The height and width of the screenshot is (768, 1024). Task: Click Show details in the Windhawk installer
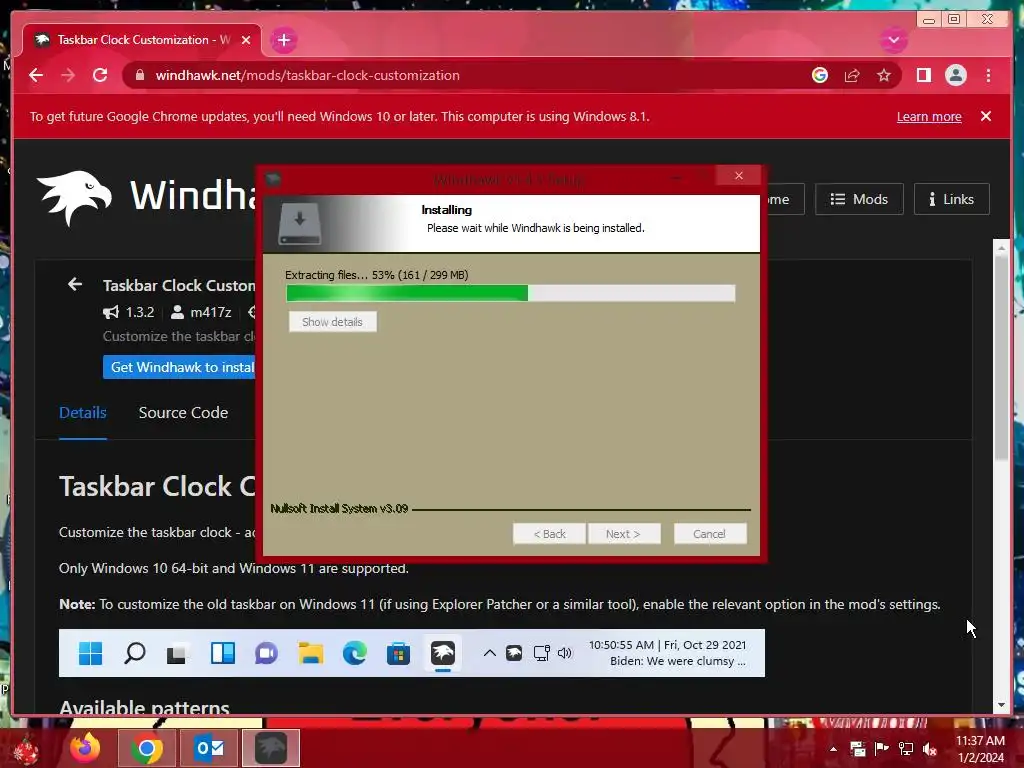(332, 322)
